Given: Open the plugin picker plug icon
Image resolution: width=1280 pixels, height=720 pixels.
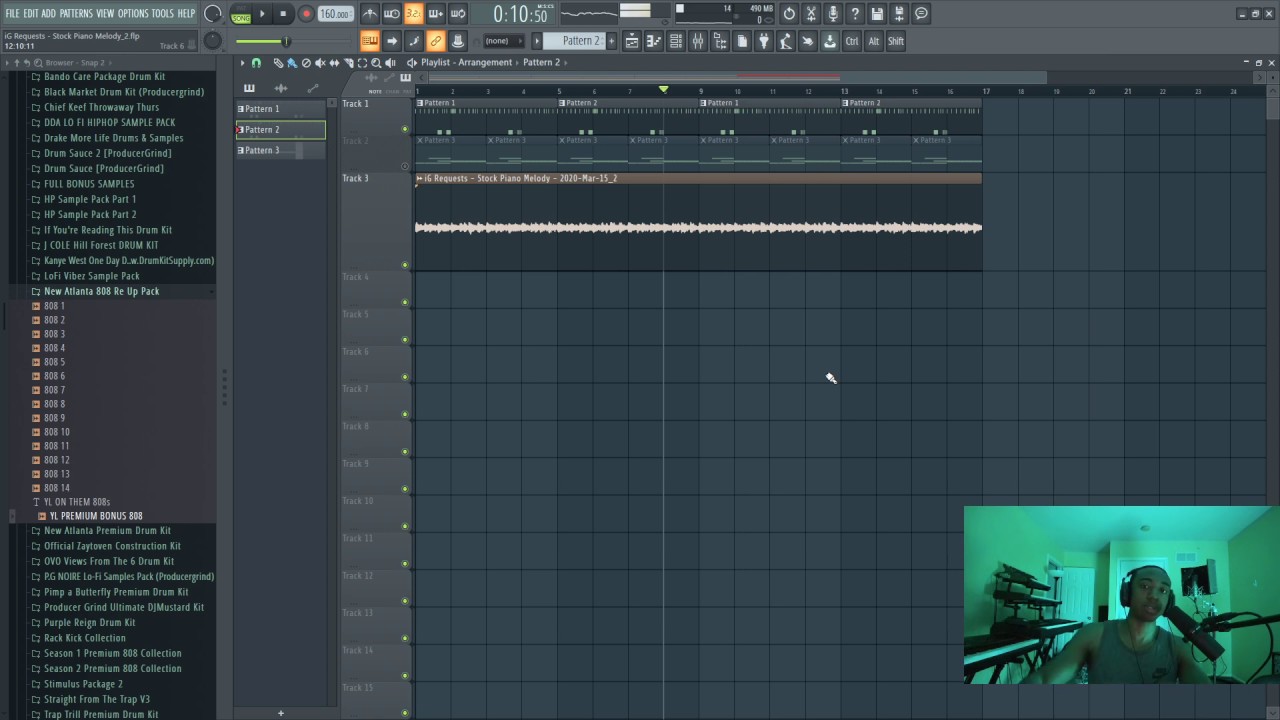Looking at the screenshot, I should 764,41.
